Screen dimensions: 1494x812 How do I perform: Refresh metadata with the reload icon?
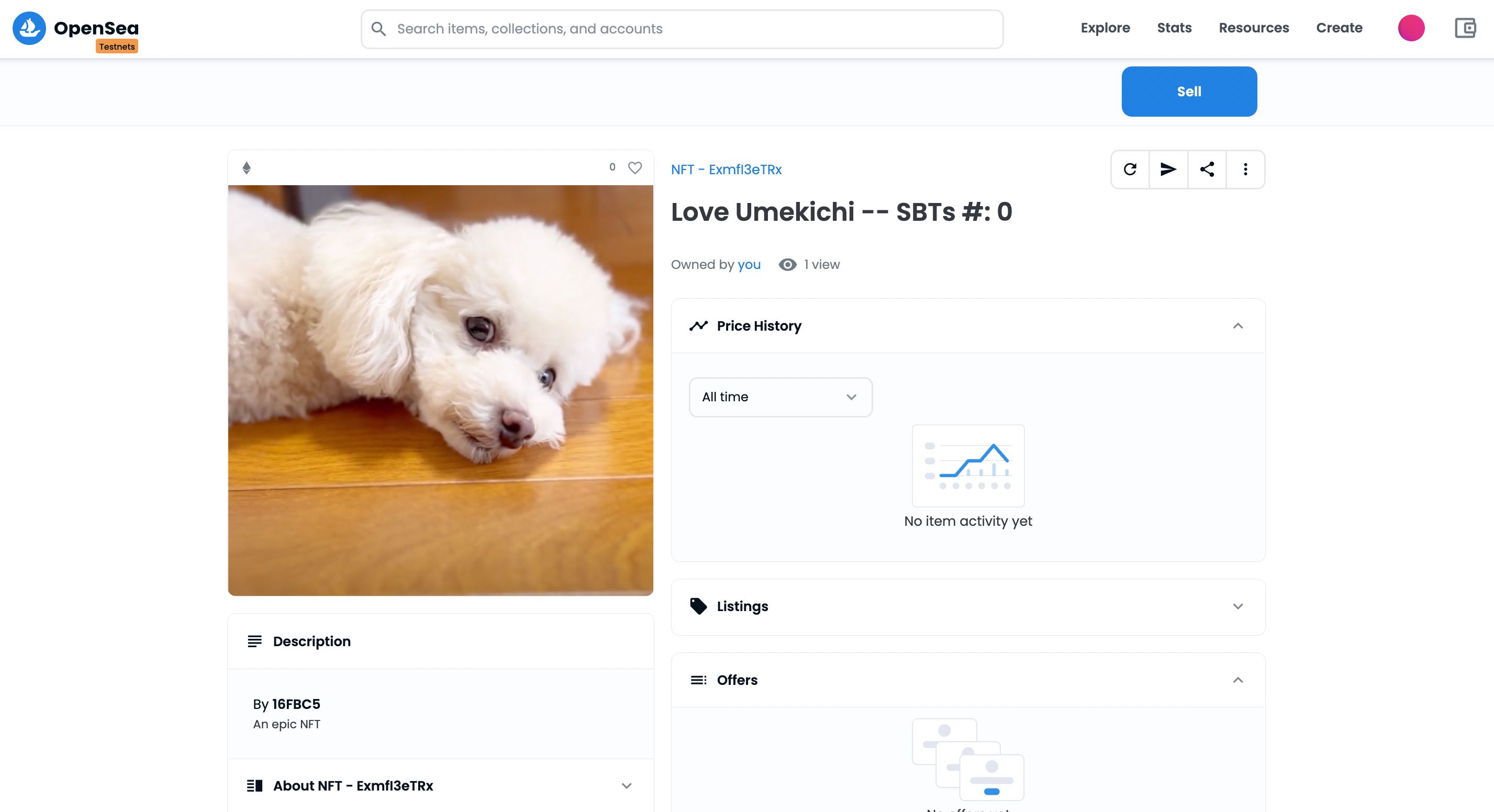[x=1130, y=169]
